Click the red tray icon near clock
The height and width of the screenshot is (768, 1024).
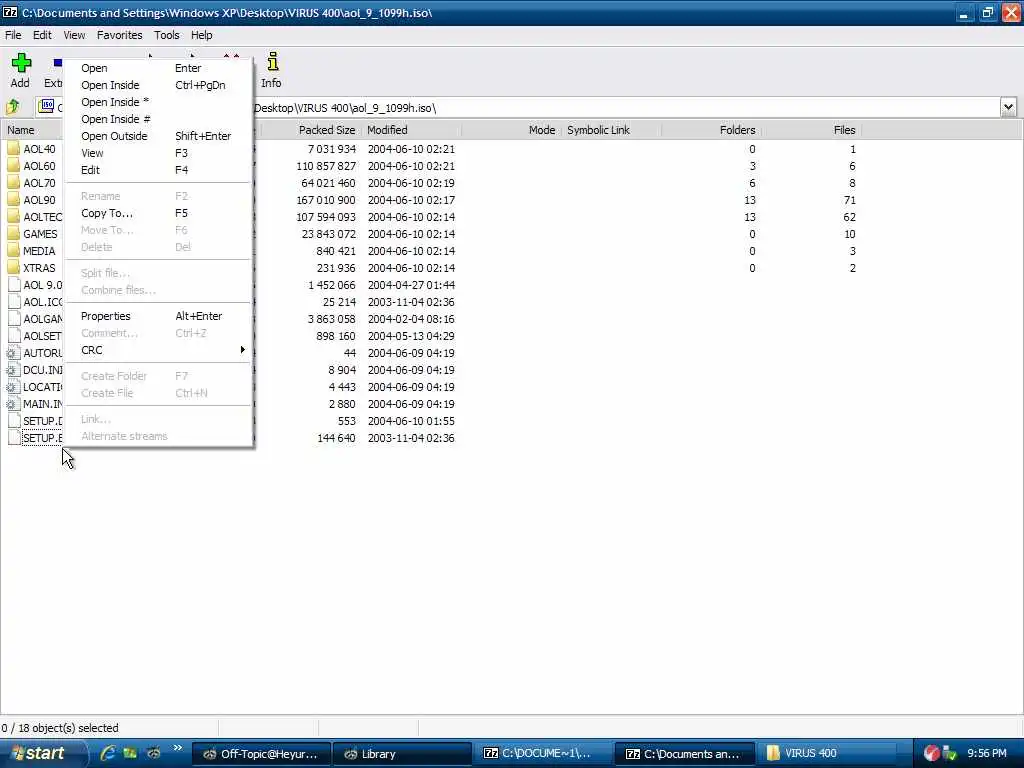(932, 753)
